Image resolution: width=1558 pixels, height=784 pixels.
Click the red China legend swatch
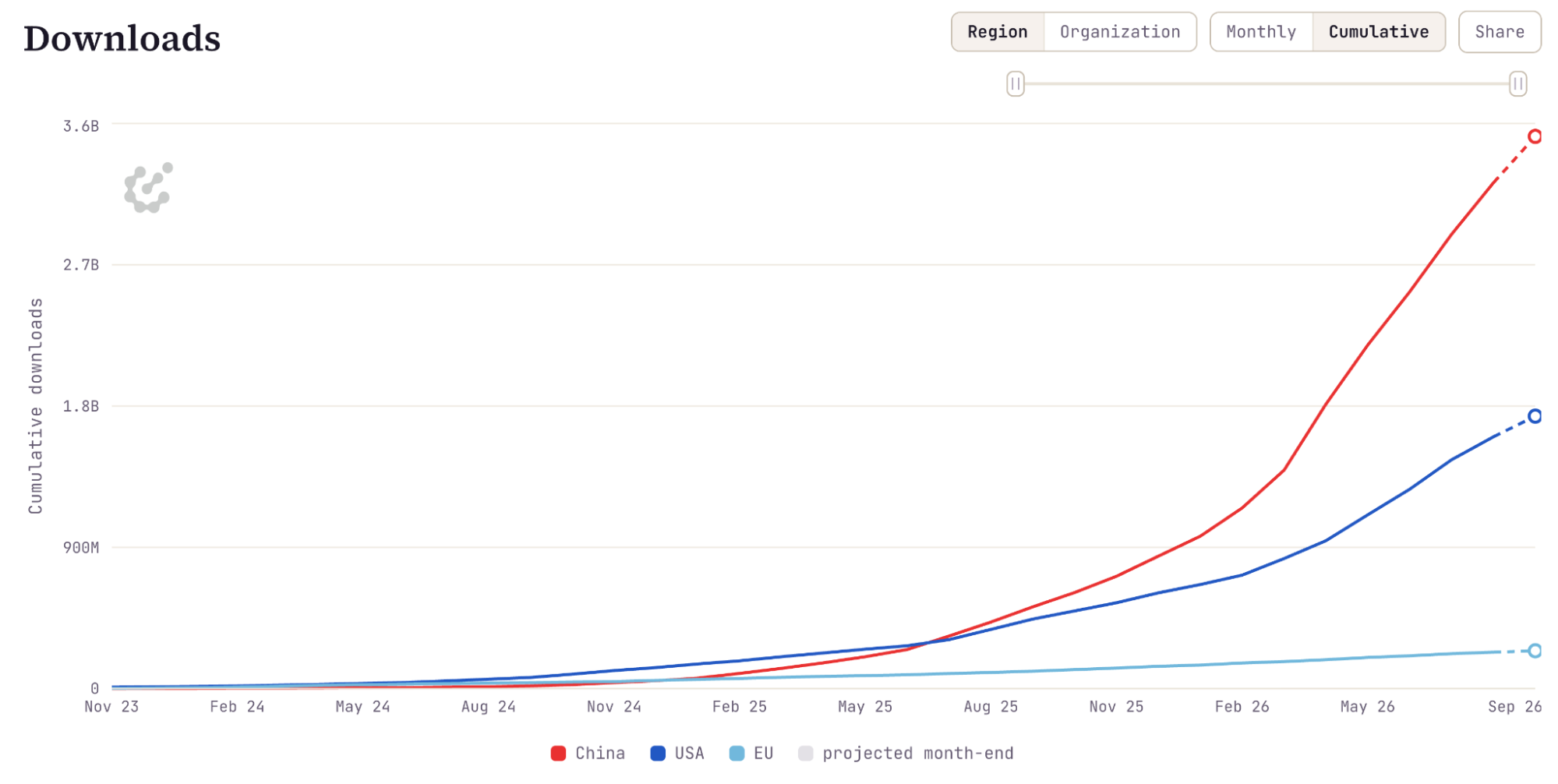[558, 753]
